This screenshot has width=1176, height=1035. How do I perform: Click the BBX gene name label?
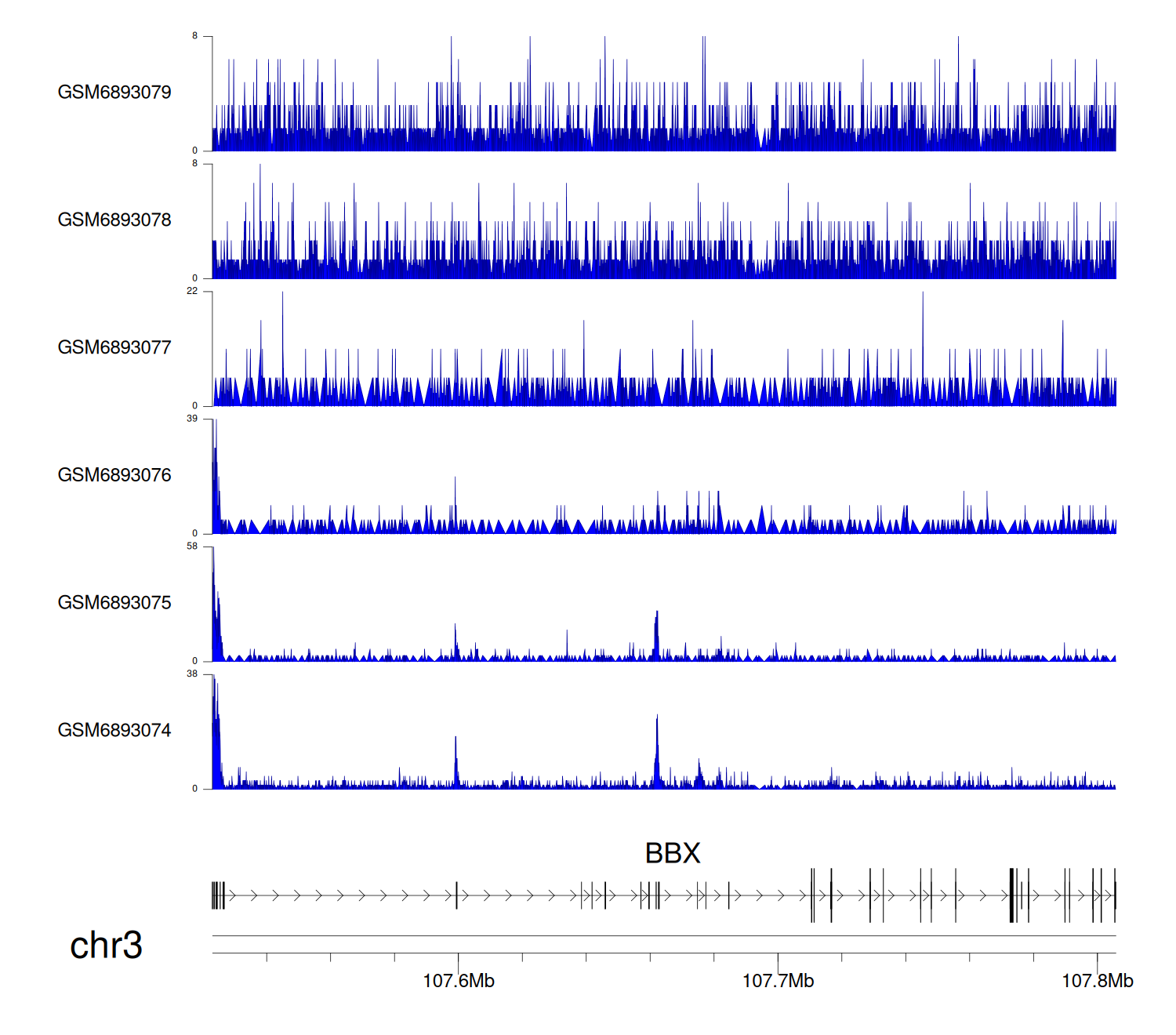click(x=672, y=853)
